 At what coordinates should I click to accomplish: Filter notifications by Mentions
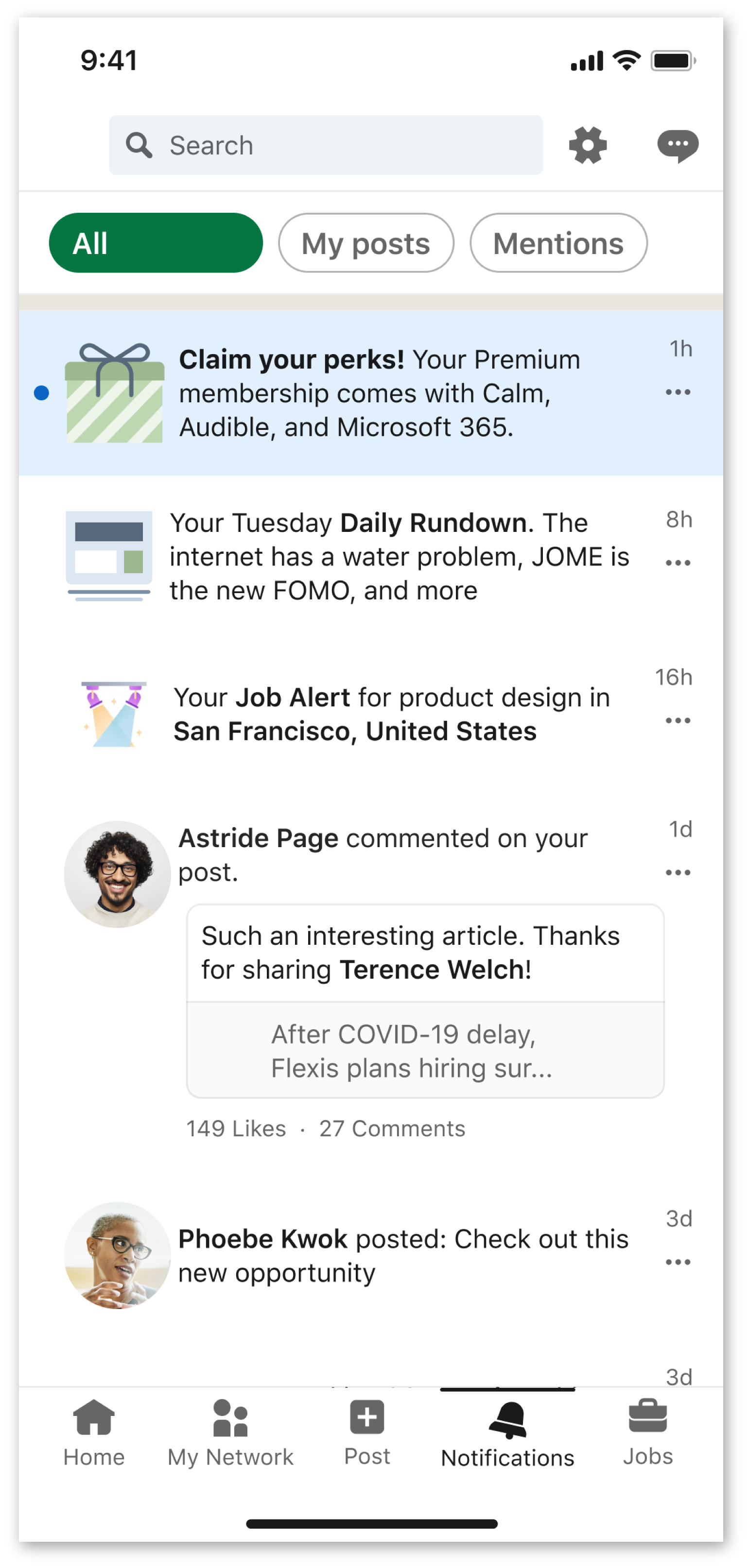pos(558,243)
